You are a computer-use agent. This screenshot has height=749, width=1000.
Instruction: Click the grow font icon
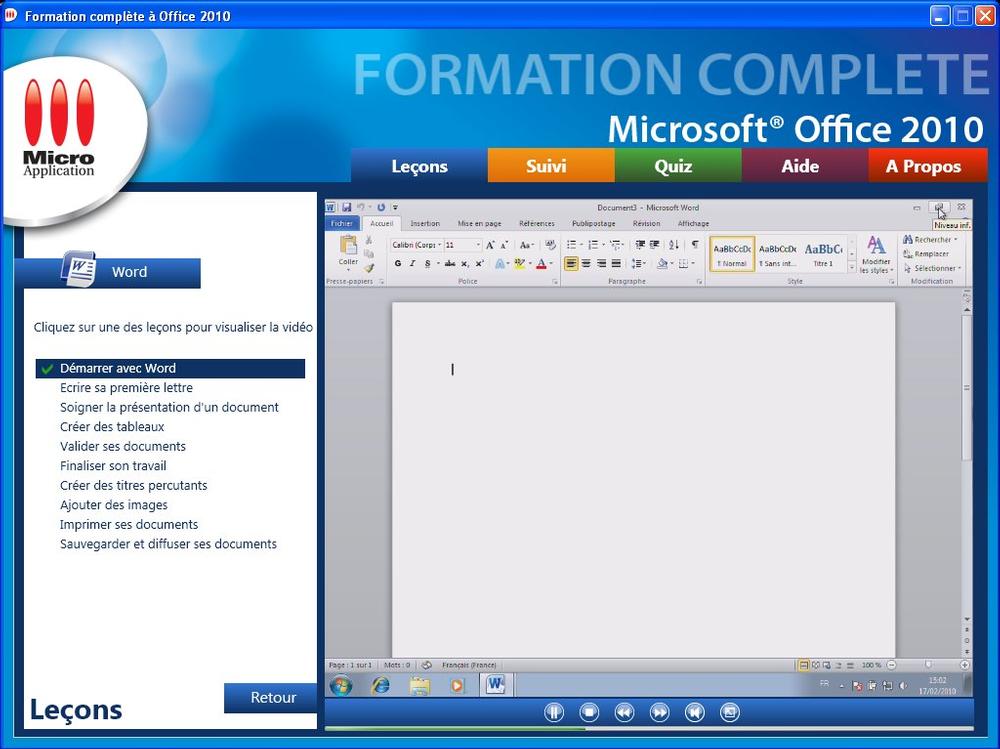(490, 245)
